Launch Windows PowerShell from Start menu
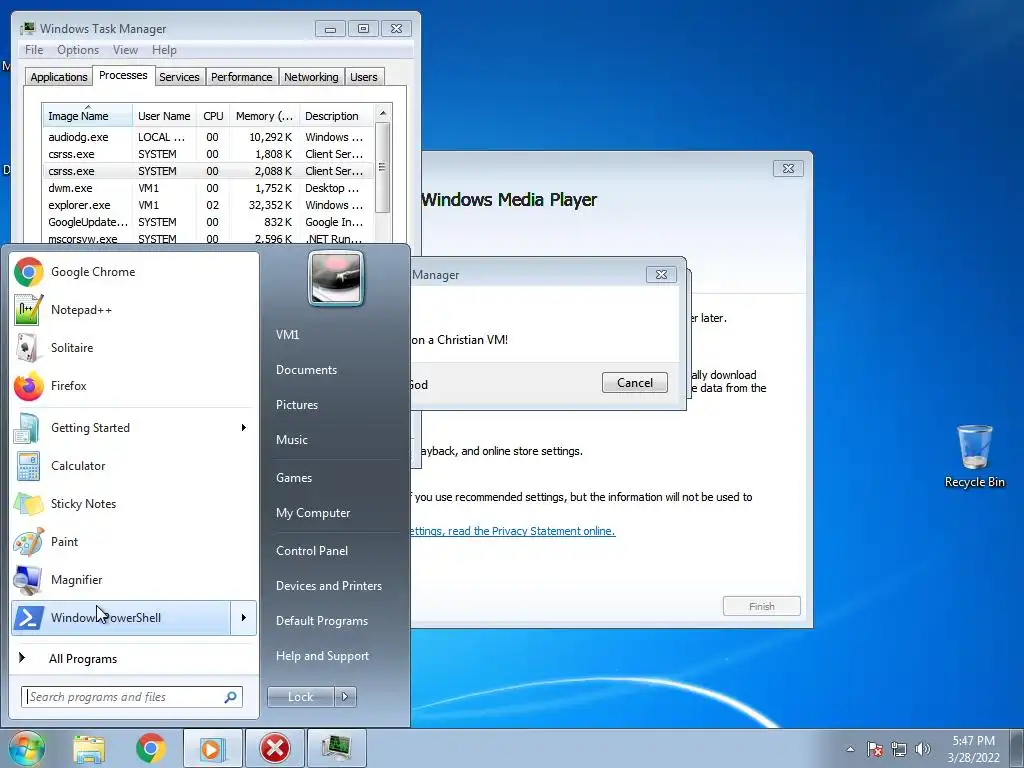The width and height of the screenshot is (1024, 768). pyautogui.click(x=121, y=618)
